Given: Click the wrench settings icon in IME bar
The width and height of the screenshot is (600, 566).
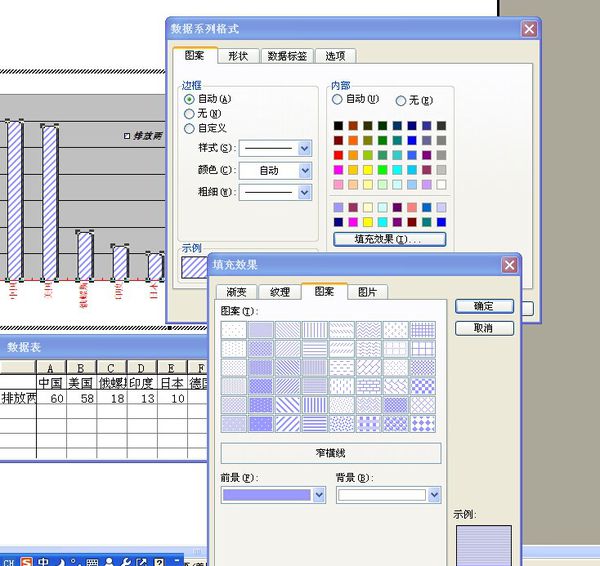Looking at the screenshot, I should click(126, 562).
